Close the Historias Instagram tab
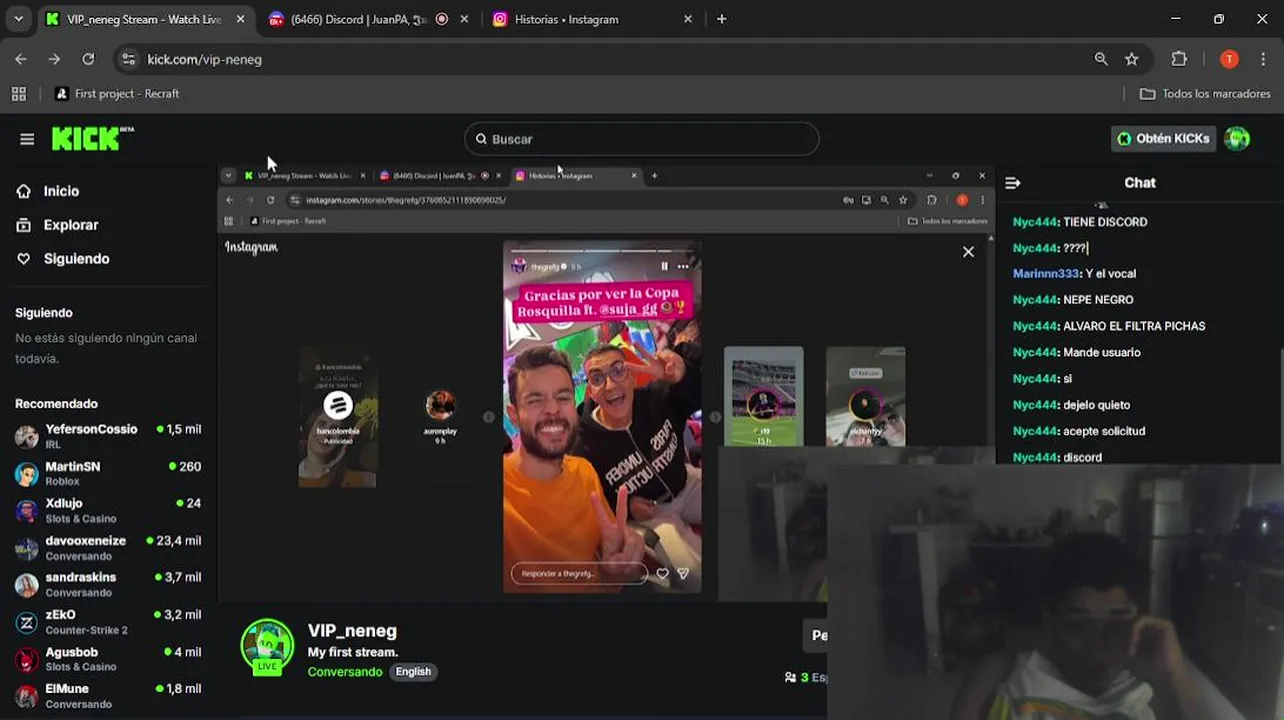The width and height of the screenshot is (1284, 720). 687,19
